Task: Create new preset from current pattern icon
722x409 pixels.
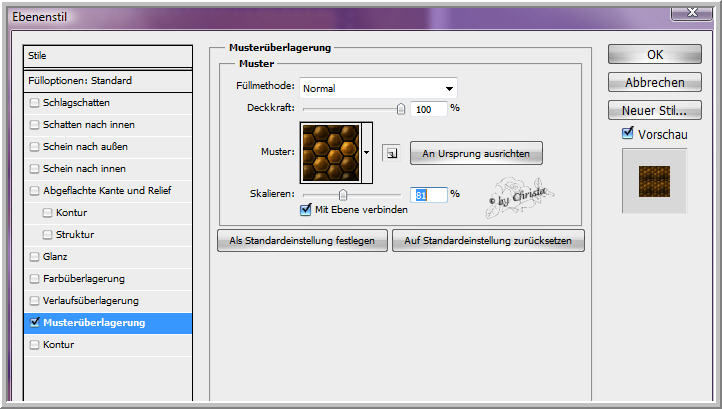Action: [391, 153]
